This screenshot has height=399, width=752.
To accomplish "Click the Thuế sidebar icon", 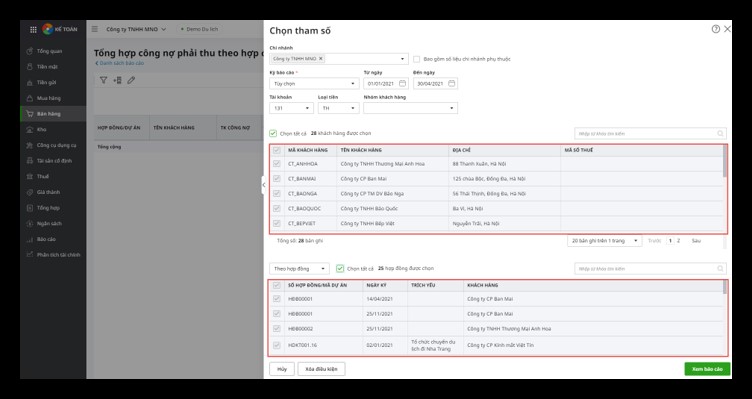I will coord(30,176).
